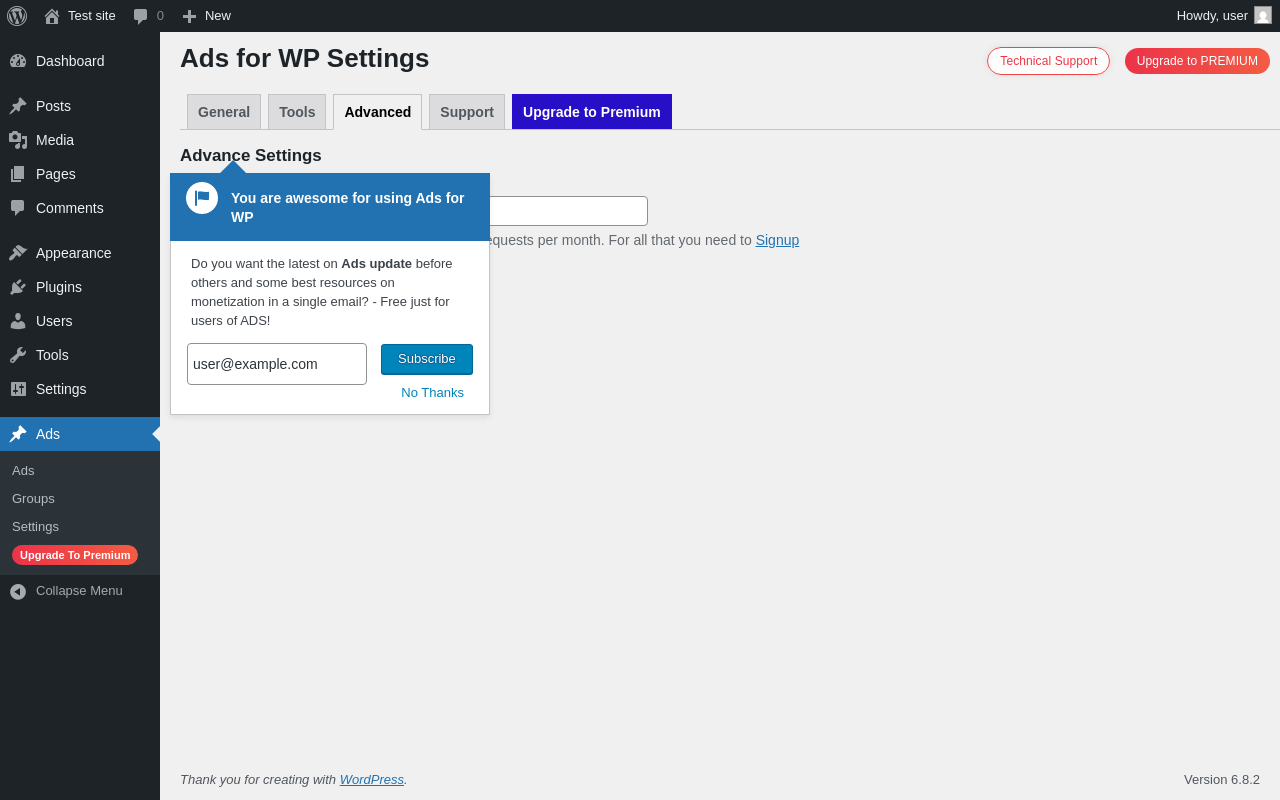The image size is (1280, 800).
Task: Switch to the Tools tab
Action: (x=297, y=112)
